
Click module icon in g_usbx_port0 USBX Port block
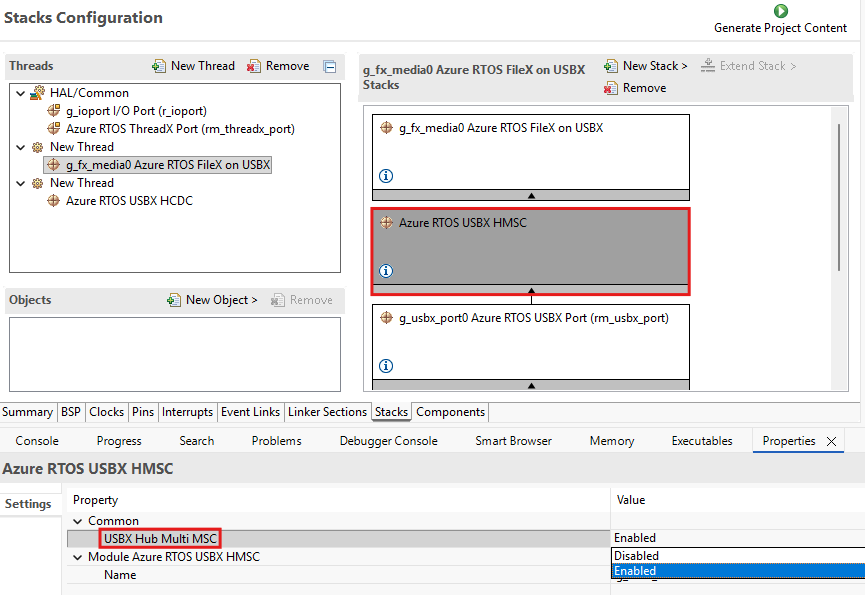point(387,318)
